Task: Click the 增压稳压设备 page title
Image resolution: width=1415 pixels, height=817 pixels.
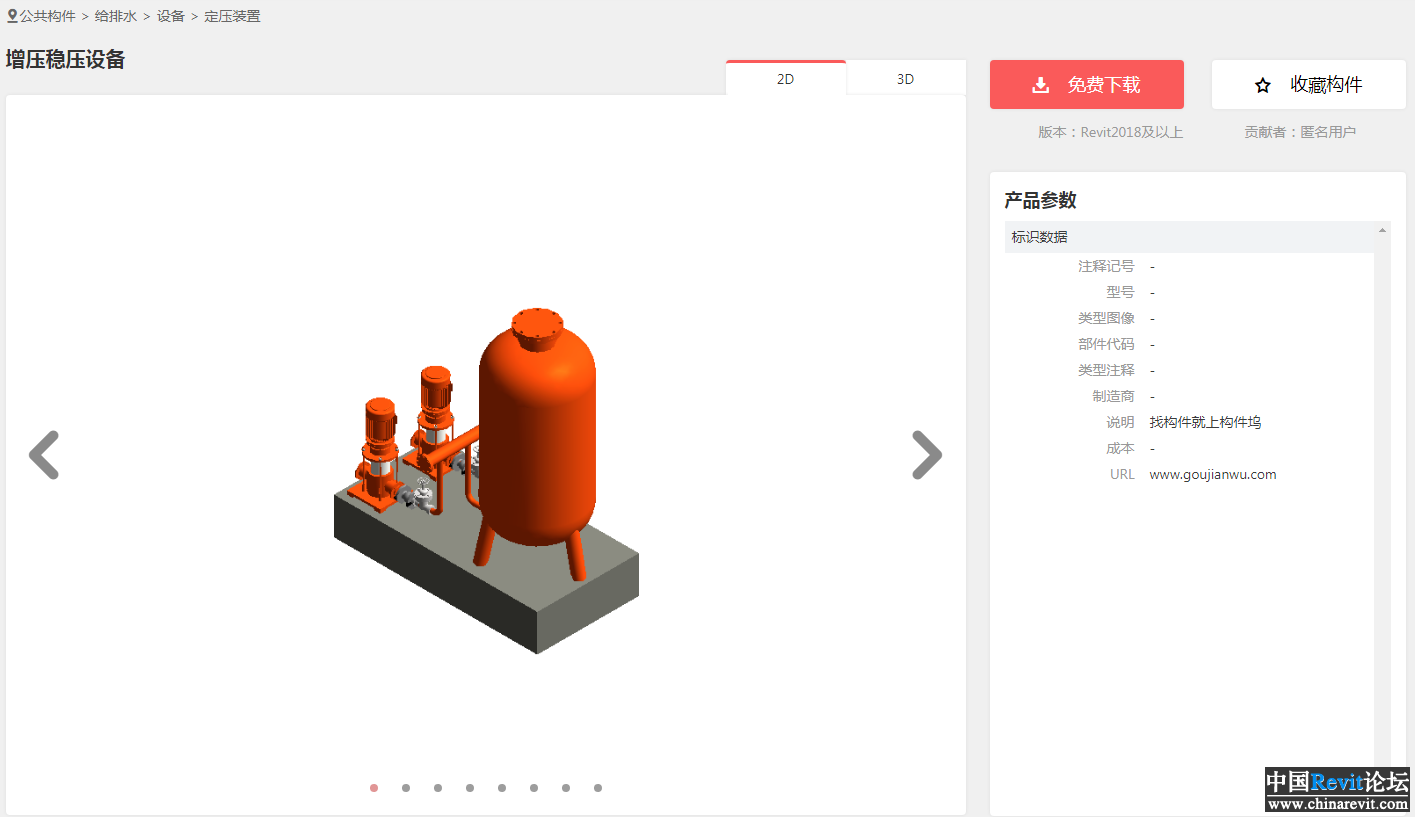Action: click(65, 59)
